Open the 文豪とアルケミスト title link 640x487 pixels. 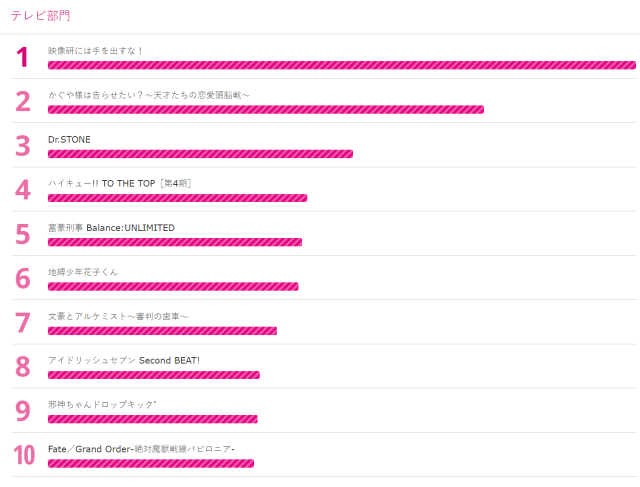tap(118, 316)
